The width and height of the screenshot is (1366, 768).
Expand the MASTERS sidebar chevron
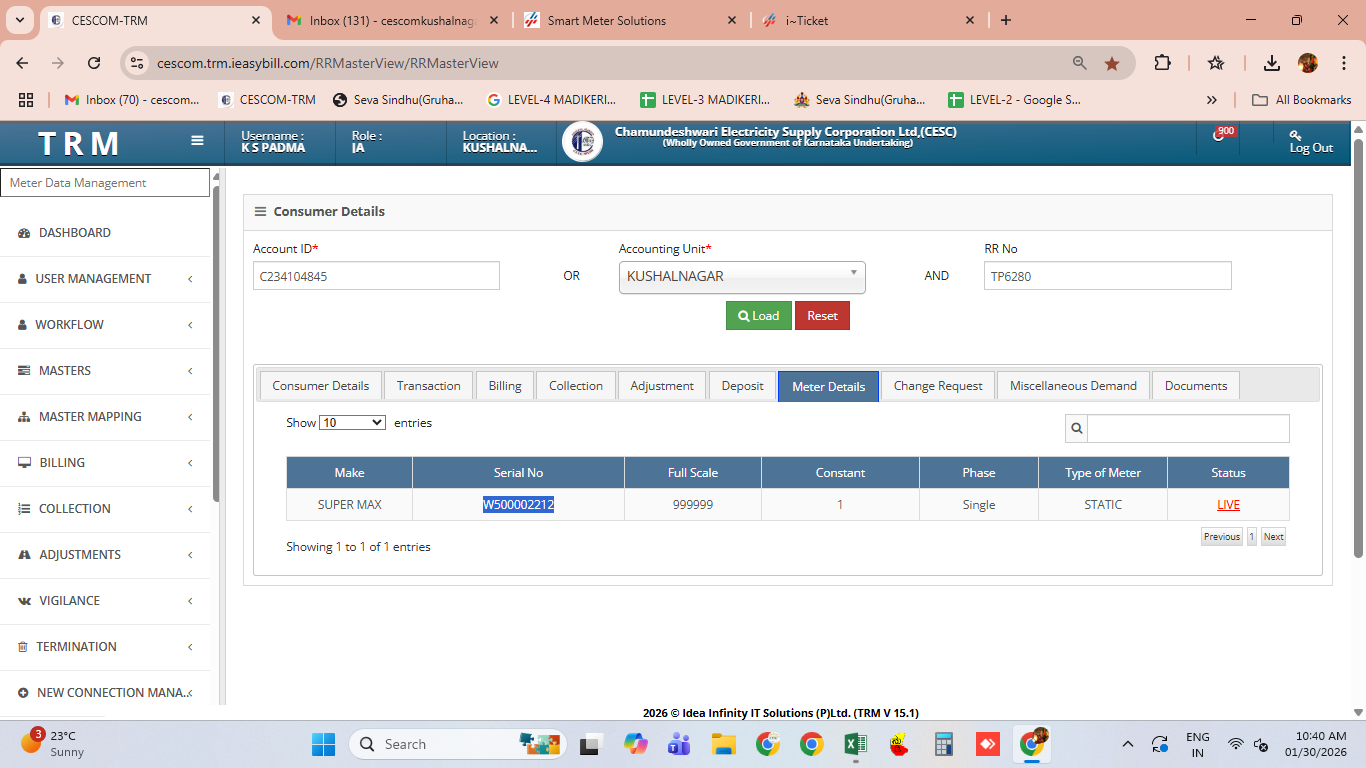pyautogui.click(x=190, y=371)
